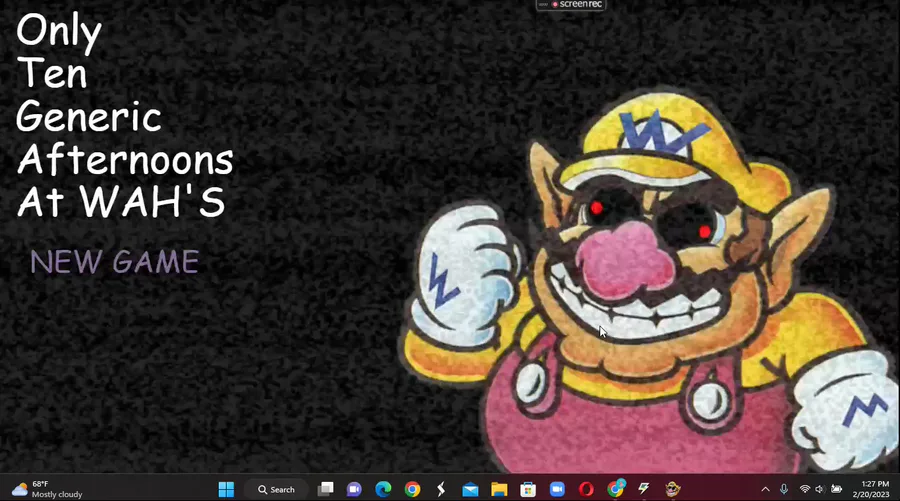
Task: Open the Mail app on the taskbar
Action: (x=470, y=490)
